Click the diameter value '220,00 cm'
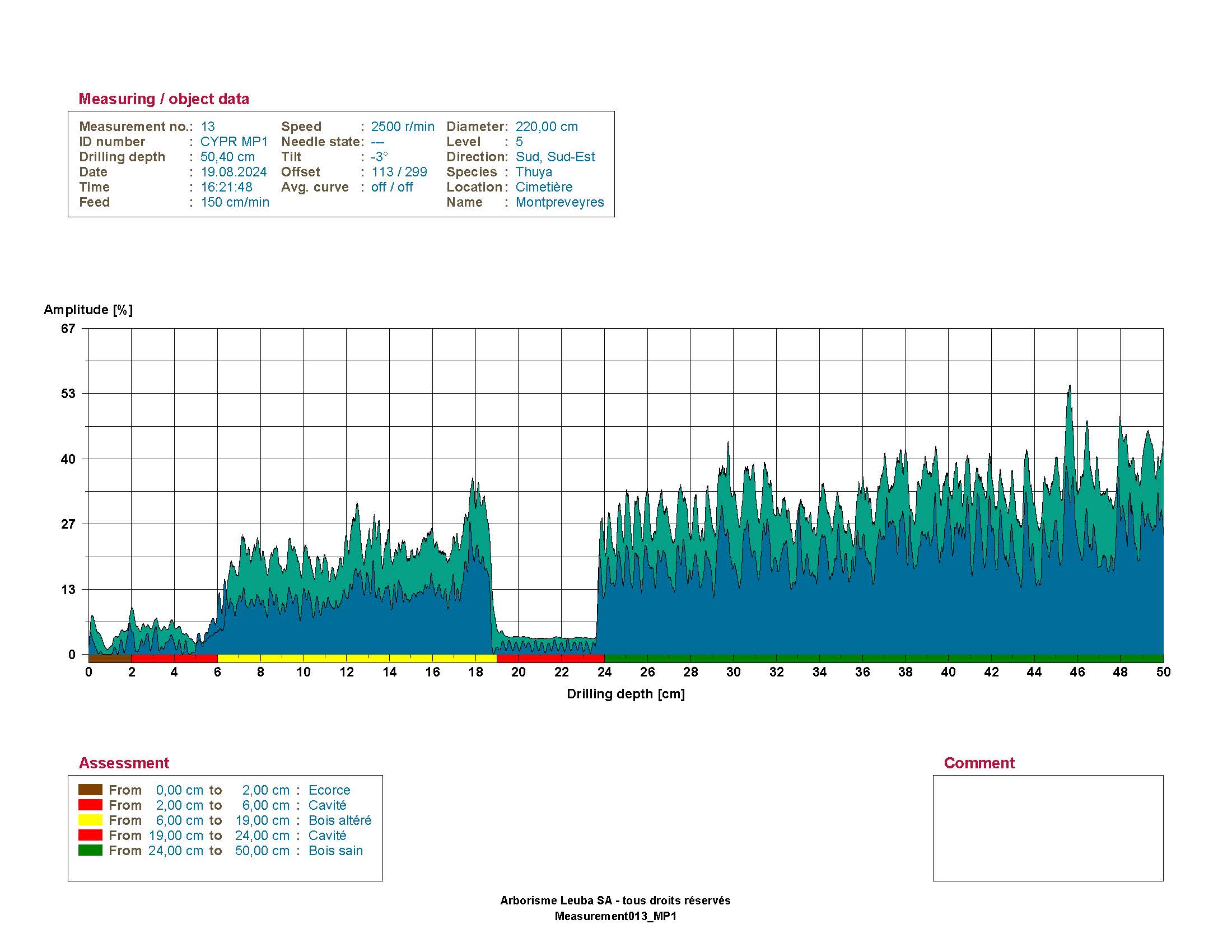This screenshot has height=952, width=1232. pyautogui.click(x=547, y=127)
